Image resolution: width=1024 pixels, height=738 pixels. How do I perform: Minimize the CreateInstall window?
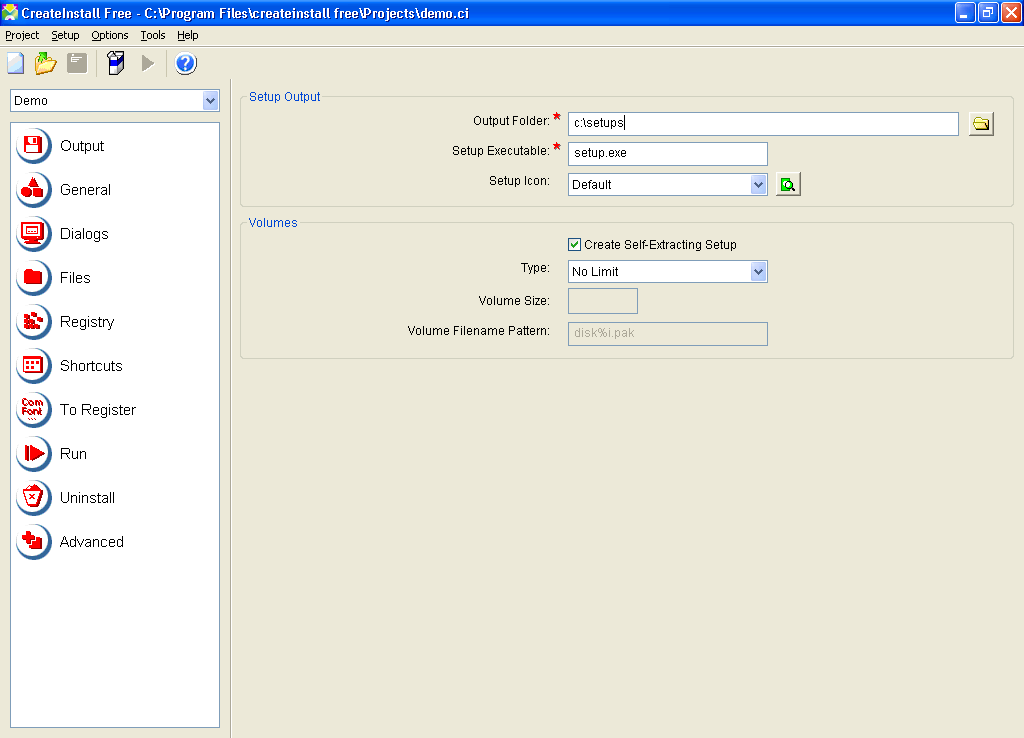965,12
